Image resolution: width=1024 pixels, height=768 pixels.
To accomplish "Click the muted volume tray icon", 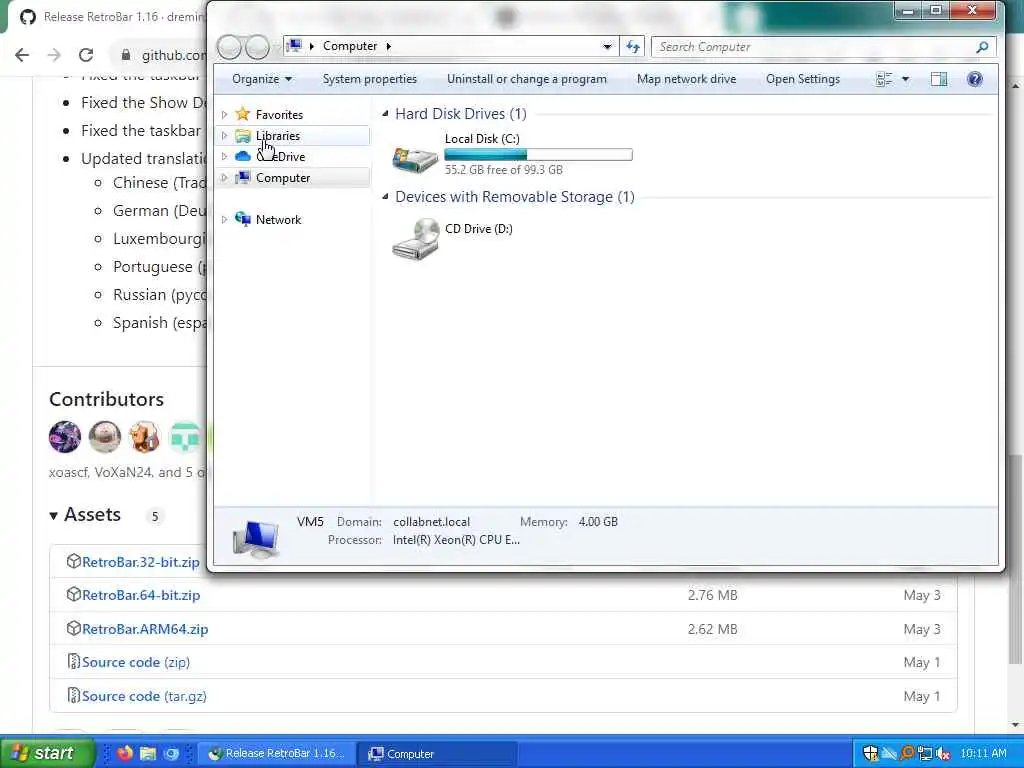I will pos(942,754).
